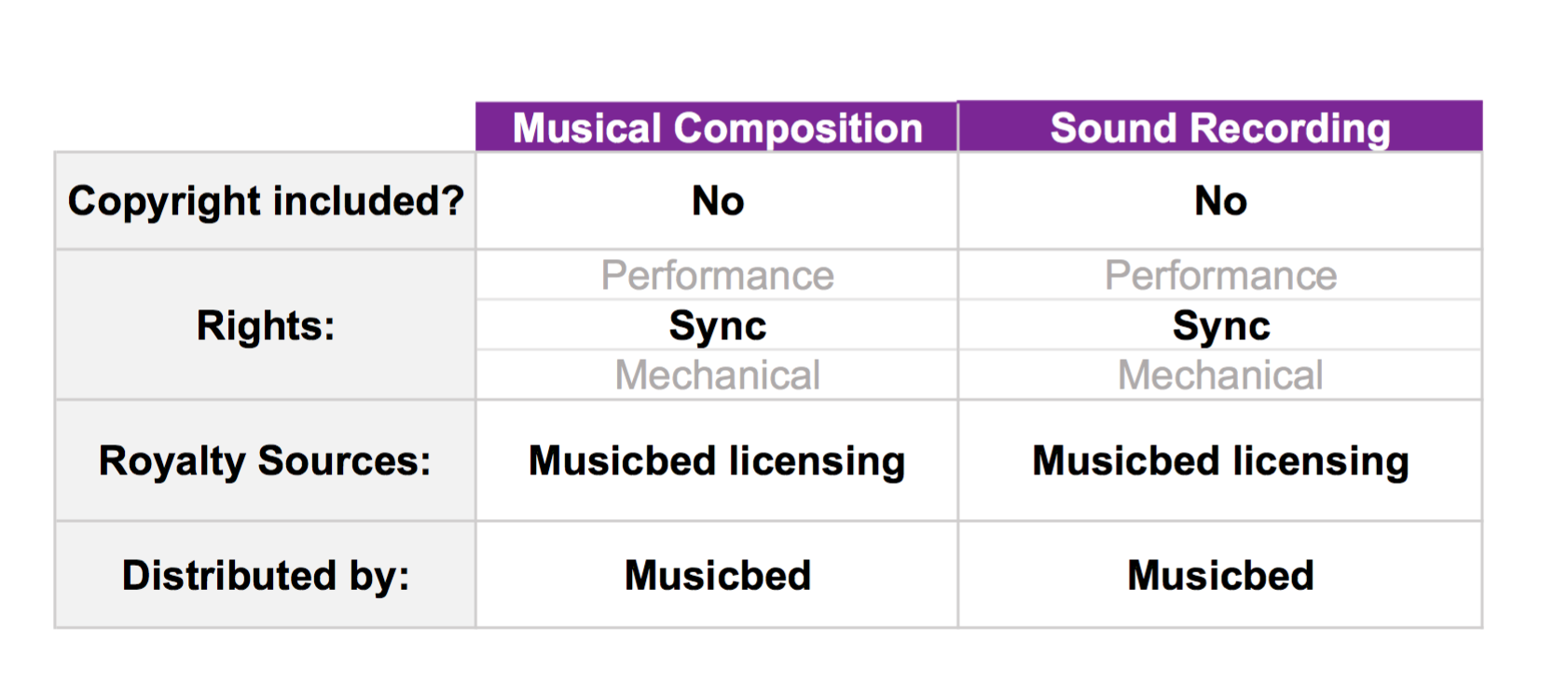Click Musicbed distributor under Musical Composition
The height and width of the screenshot is (684, 1568).
tap(718, 575)
